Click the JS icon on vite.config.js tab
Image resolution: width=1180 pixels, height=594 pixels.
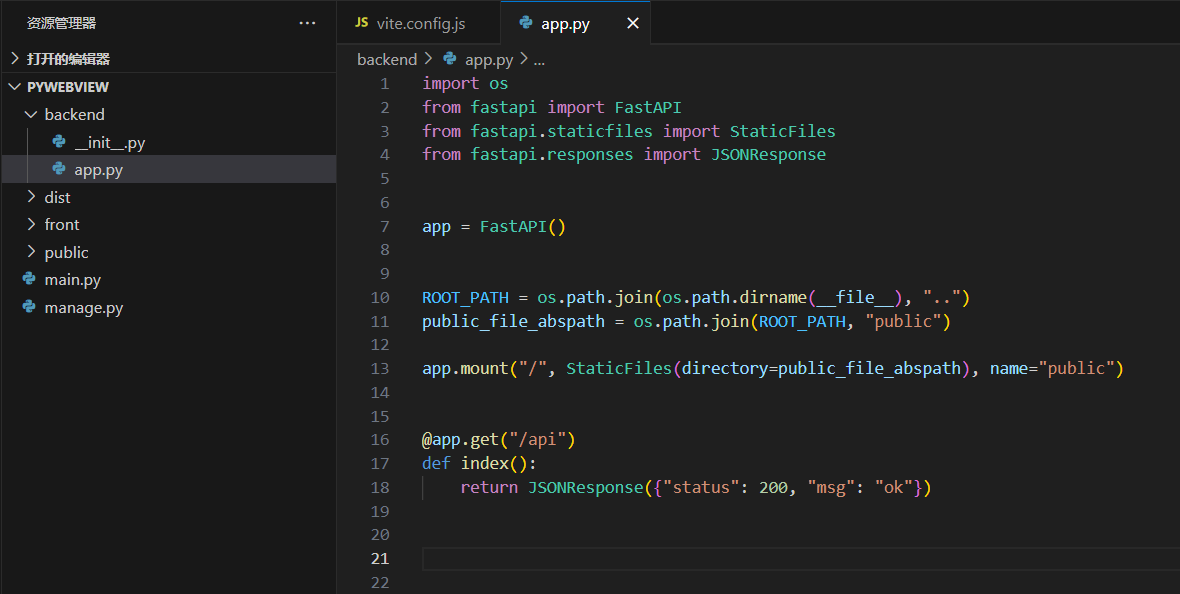(x=362, y=23)
